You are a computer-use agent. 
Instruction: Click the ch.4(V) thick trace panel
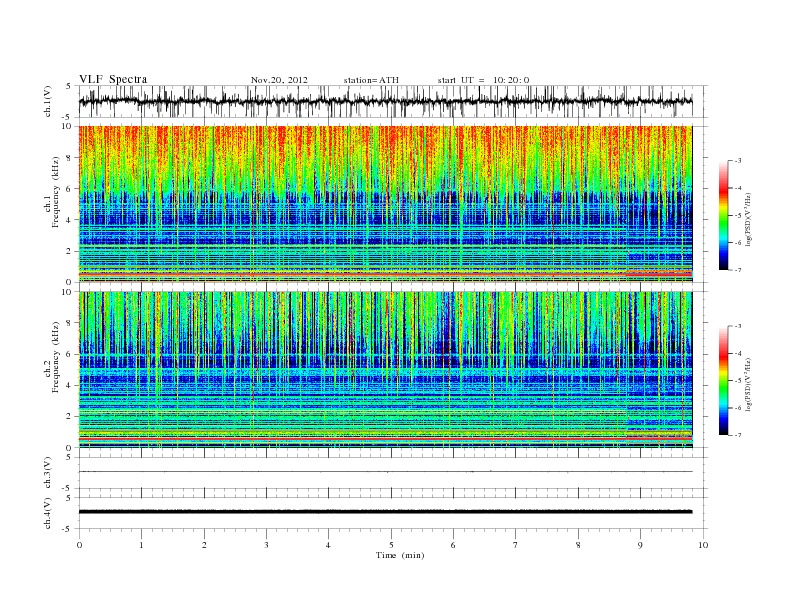pyautogui.click(x=393, y=513)
